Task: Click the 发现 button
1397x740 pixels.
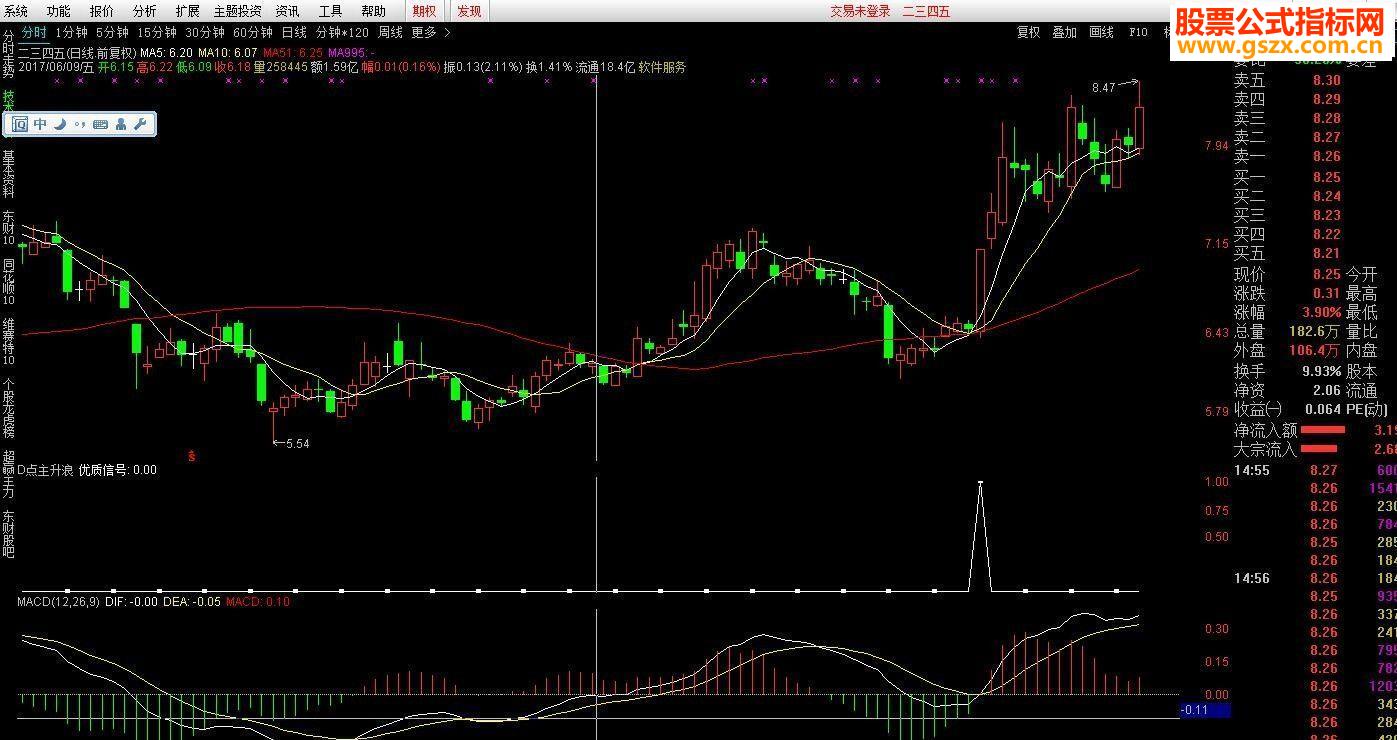Action: point(469,11)
